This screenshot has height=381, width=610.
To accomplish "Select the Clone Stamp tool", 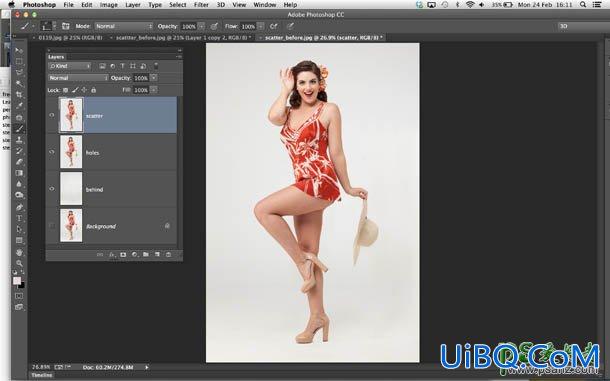I will pyautogui.click(x=19, y=139).
